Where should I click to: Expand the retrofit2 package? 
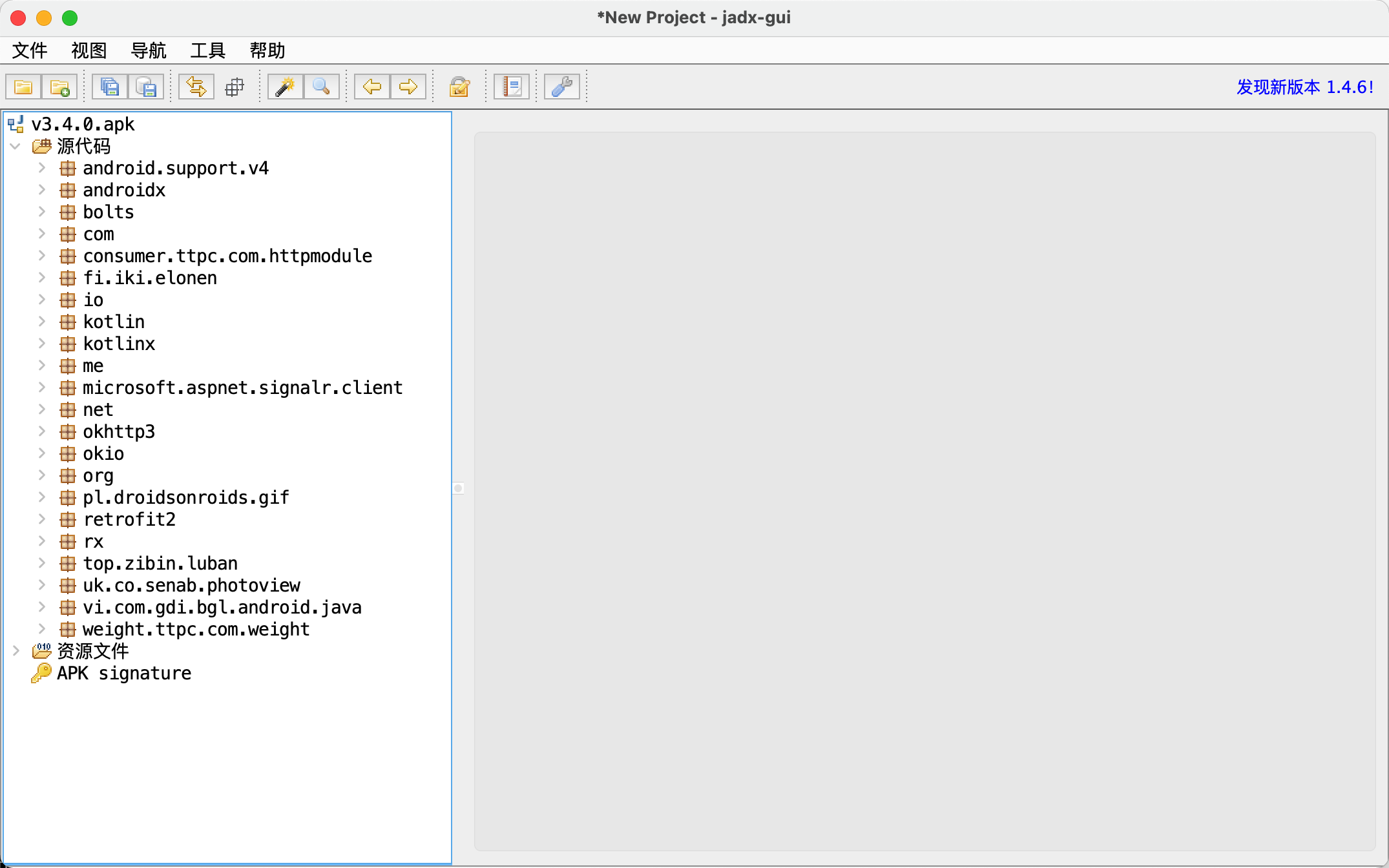[x=41, y=520]
